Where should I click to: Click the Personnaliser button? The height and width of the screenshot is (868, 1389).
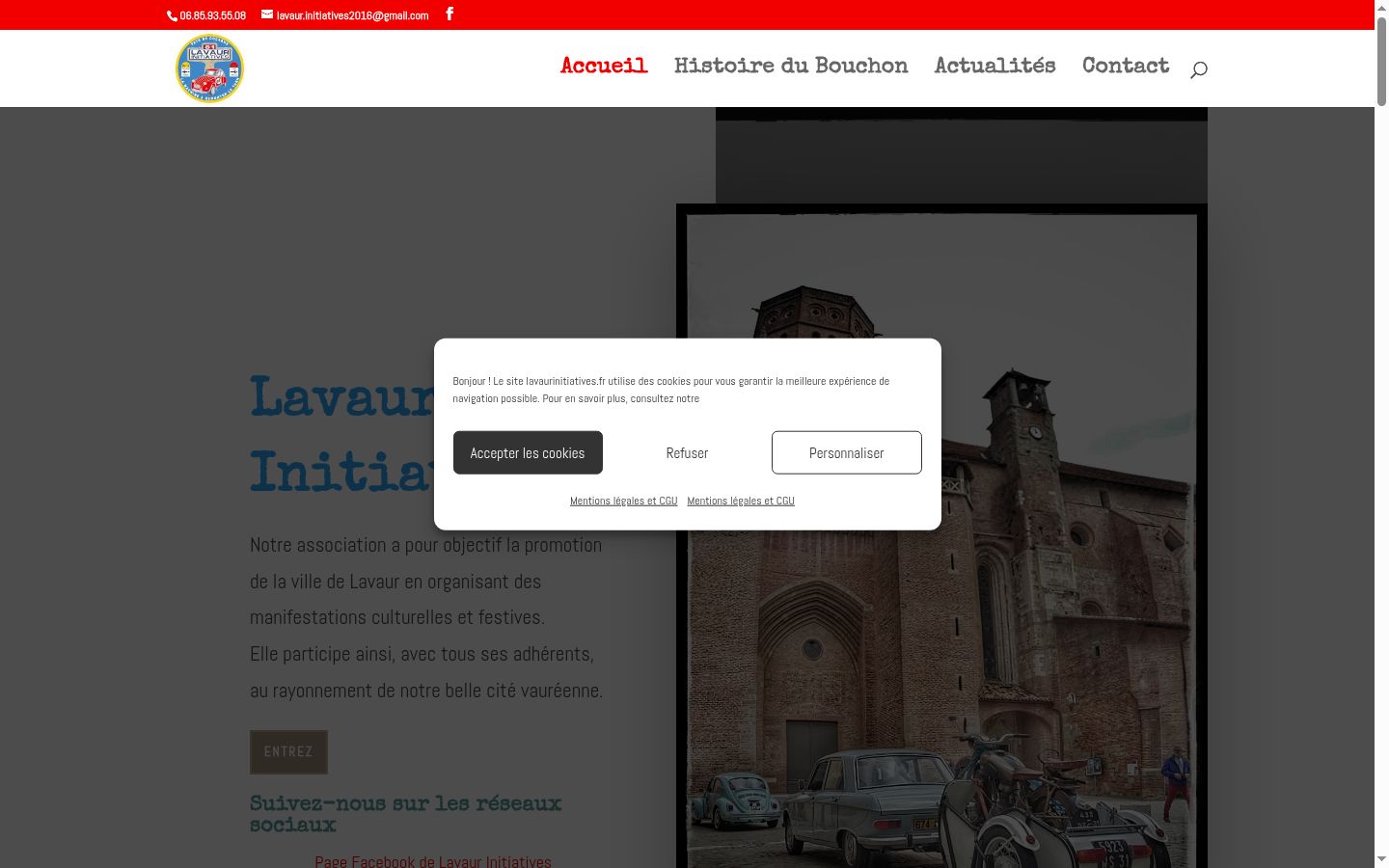tap(847, 452)
